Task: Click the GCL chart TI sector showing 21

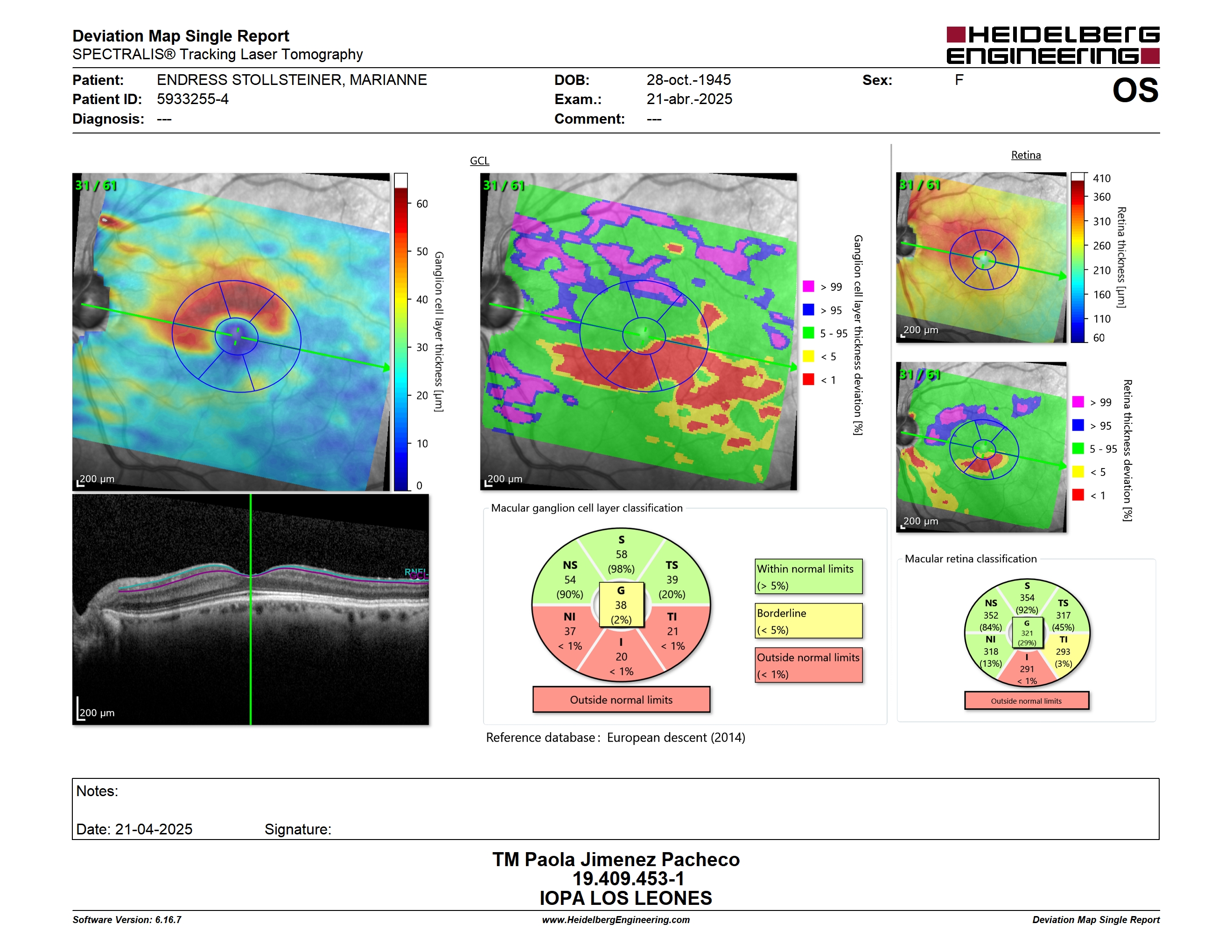Action: point(672,632)
